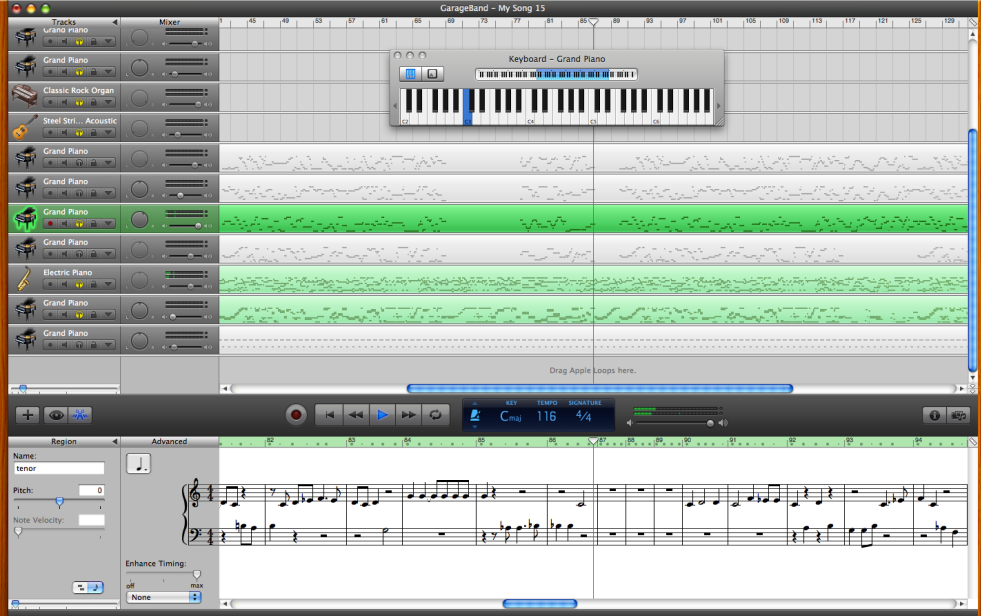
Task: Open the Enhance Timing None dropdown
Action: click(x=163, y=596)
